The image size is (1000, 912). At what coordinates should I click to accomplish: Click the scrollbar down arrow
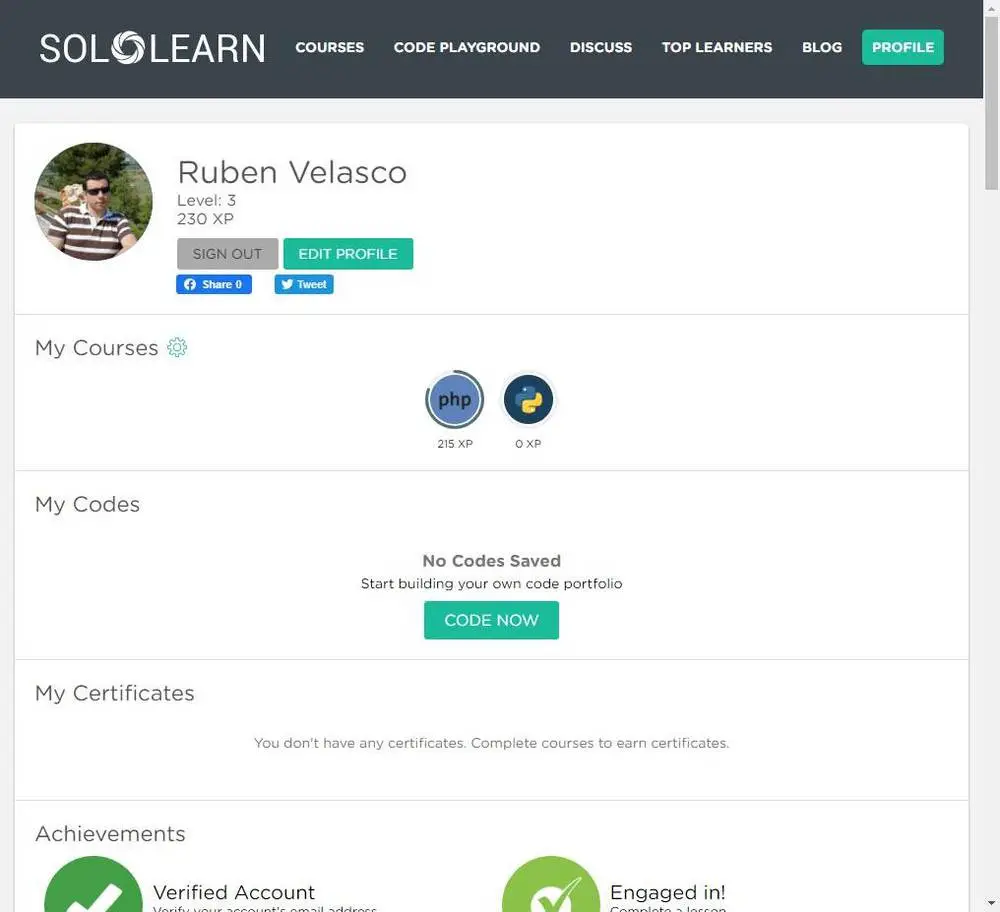click(x=991, y=903)
